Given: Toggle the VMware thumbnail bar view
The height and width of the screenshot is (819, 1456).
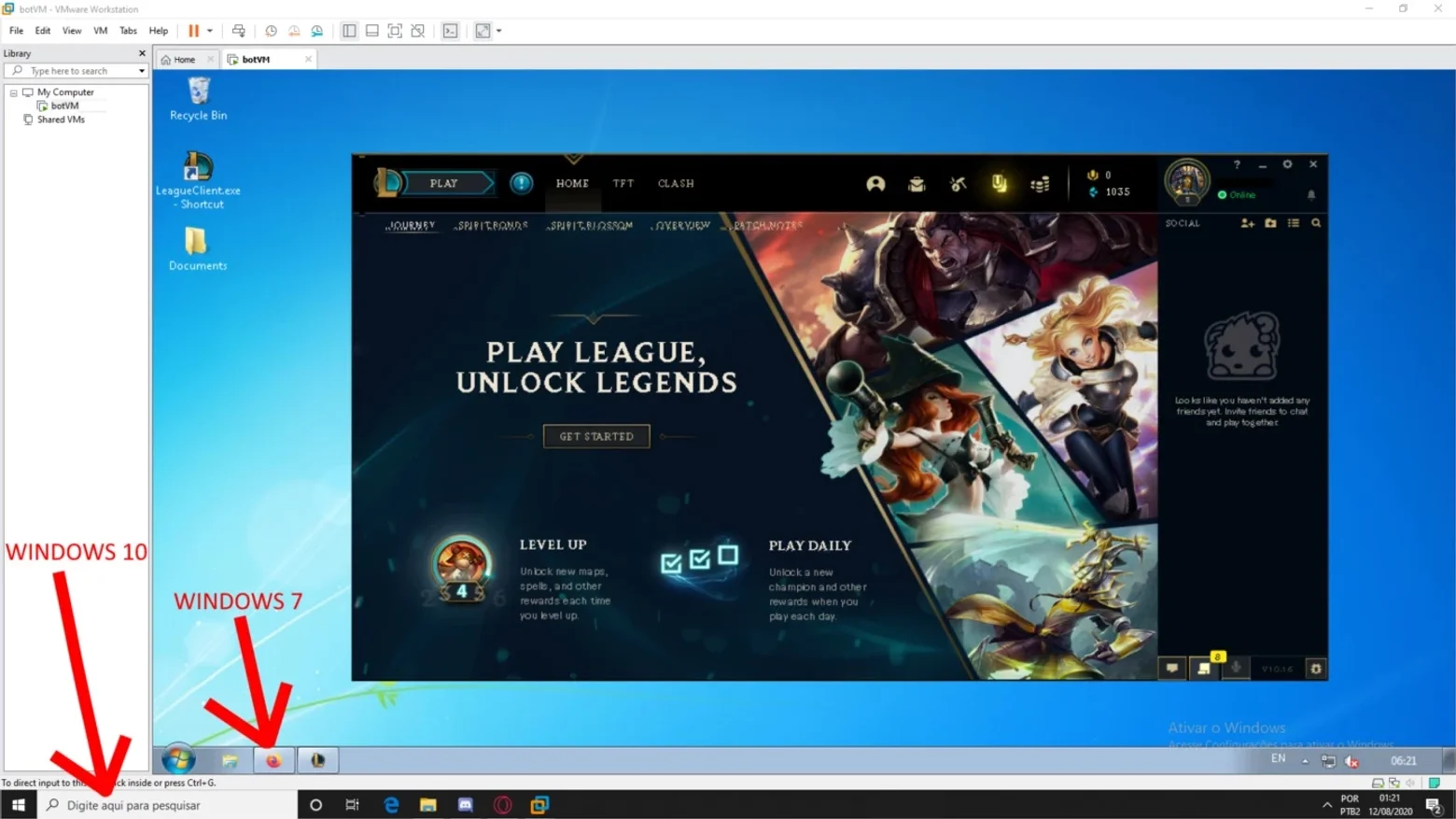Looking at the screenshot, I should point(371,31).
